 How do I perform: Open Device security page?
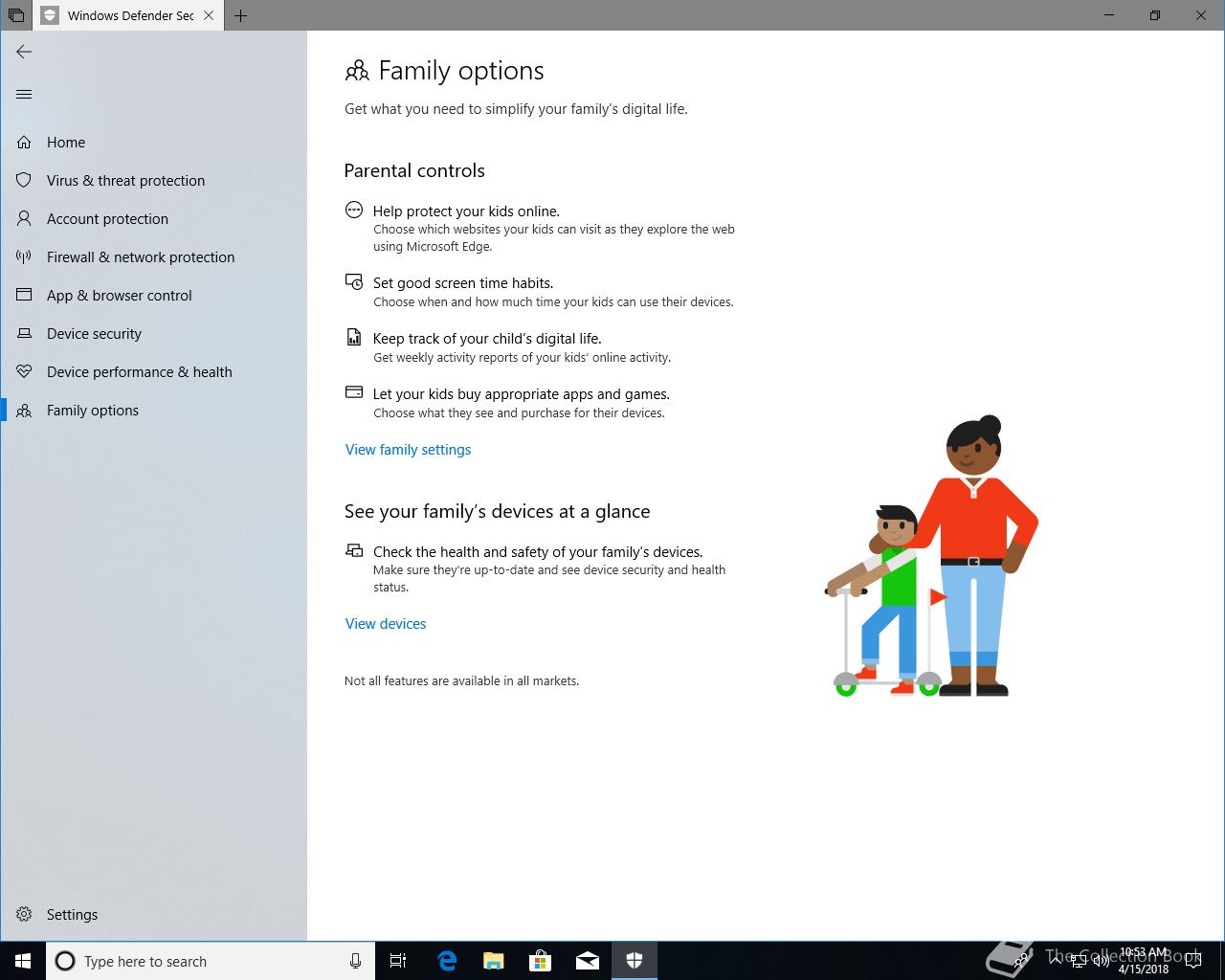pos(153,333)
